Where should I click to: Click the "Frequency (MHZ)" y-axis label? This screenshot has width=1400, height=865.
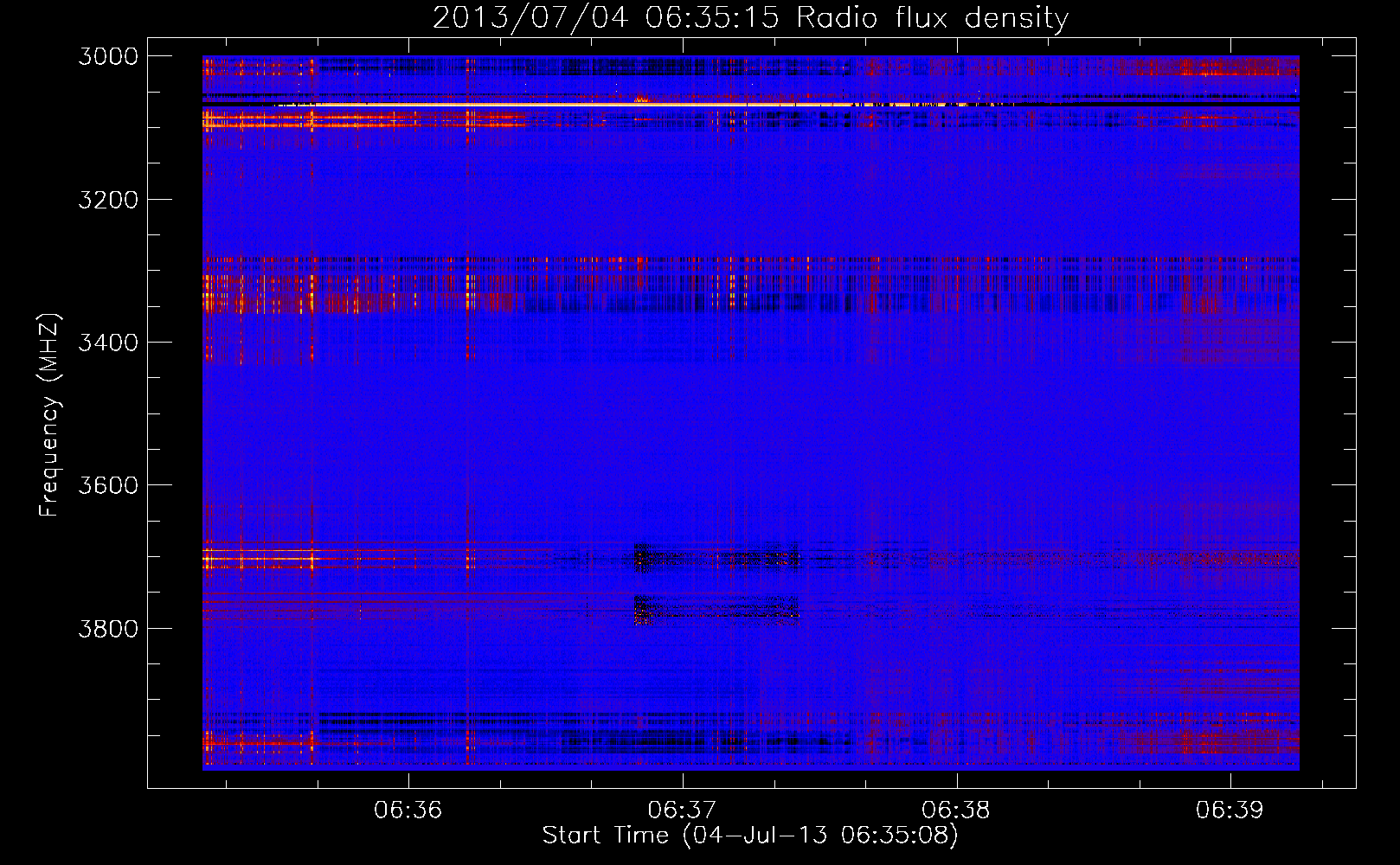pos(49,415)
